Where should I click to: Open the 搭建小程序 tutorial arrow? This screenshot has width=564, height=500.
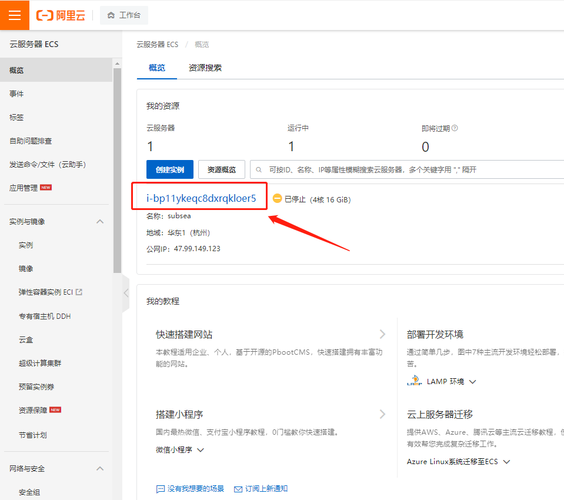point(382,414)
